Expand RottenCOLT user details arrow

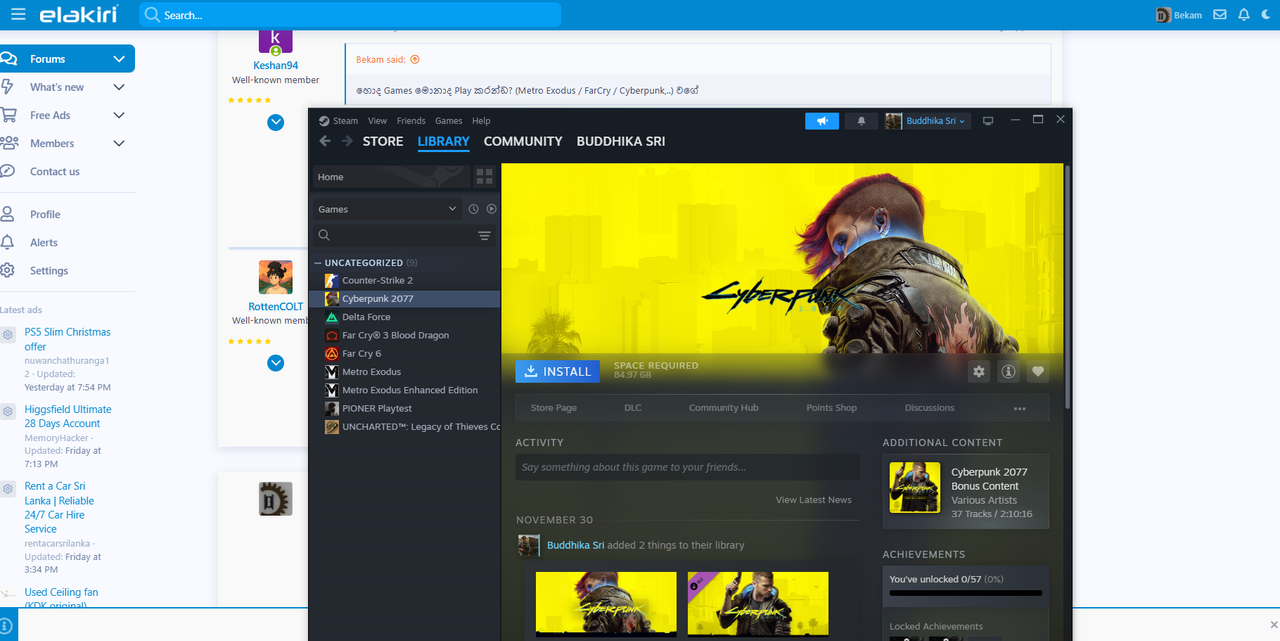[276, 363]
